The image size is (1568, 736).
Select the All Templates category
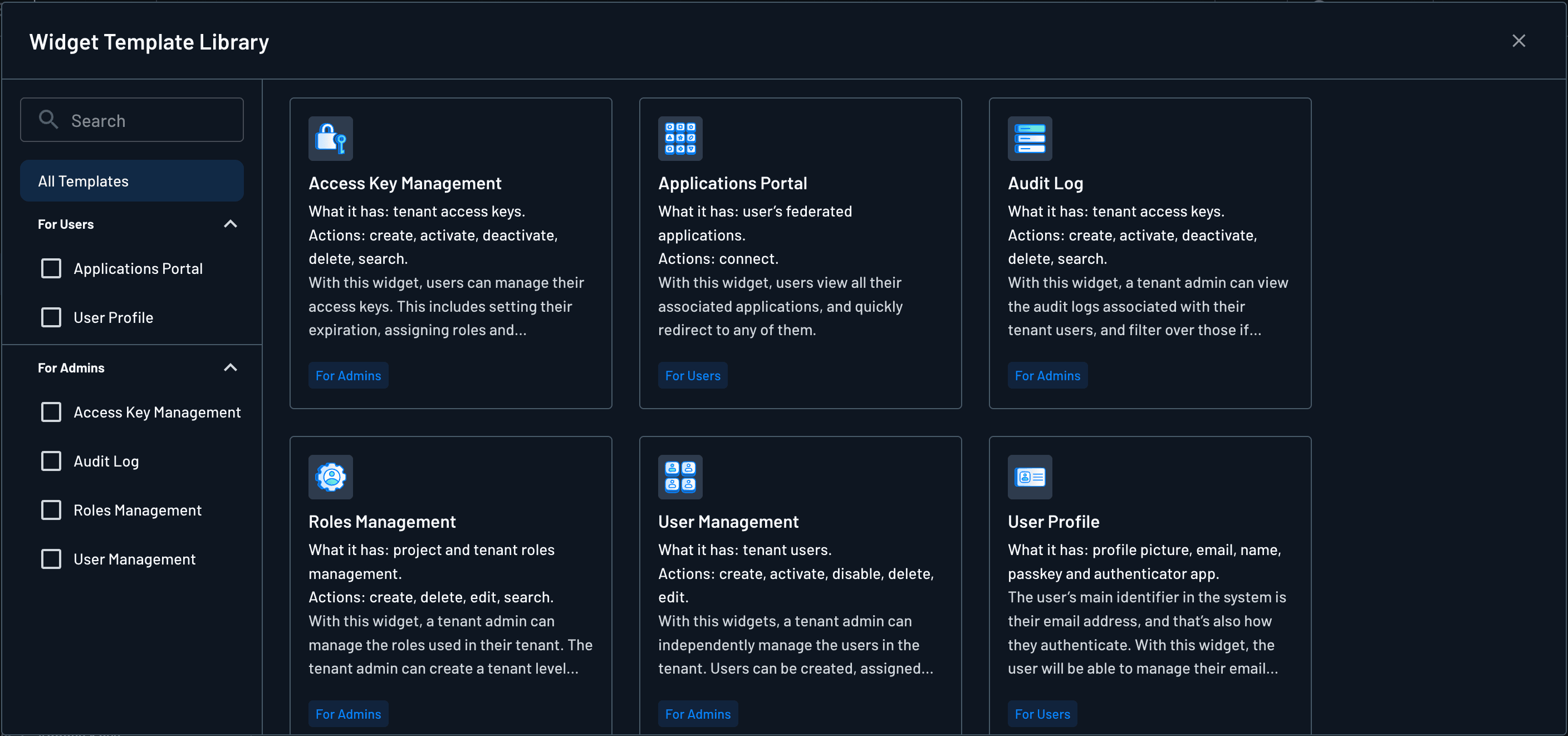(x=131, y=180)
